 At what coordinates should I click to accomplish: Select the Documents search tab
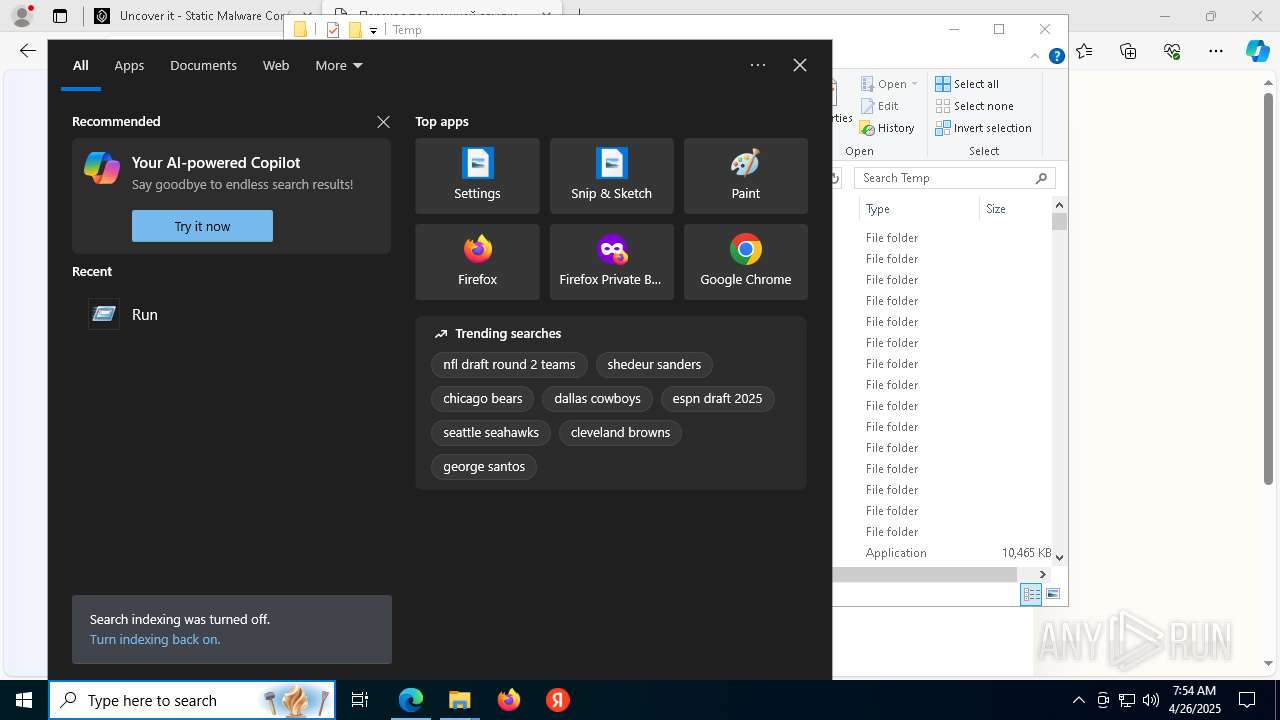[203, 66]
